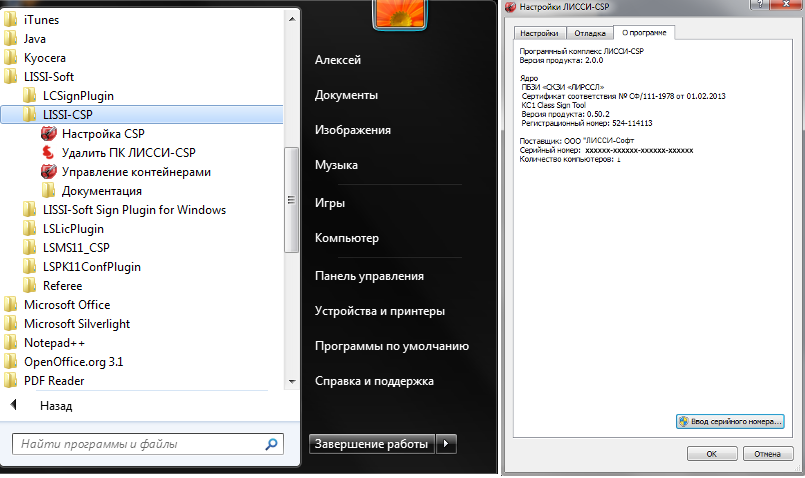The image size is (805, 478).
Task: Select the О программе tab
Action: click(x=644, y=32)
